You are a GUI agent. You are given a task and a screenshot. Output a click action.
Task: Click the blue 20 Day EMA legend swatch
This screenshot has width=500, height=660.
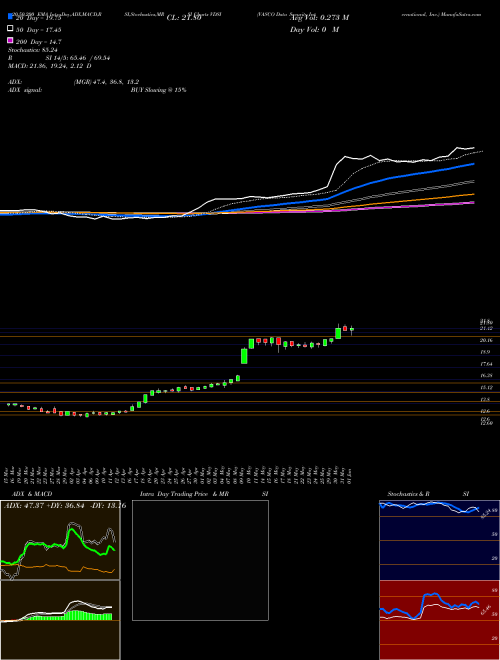point(10,17)
